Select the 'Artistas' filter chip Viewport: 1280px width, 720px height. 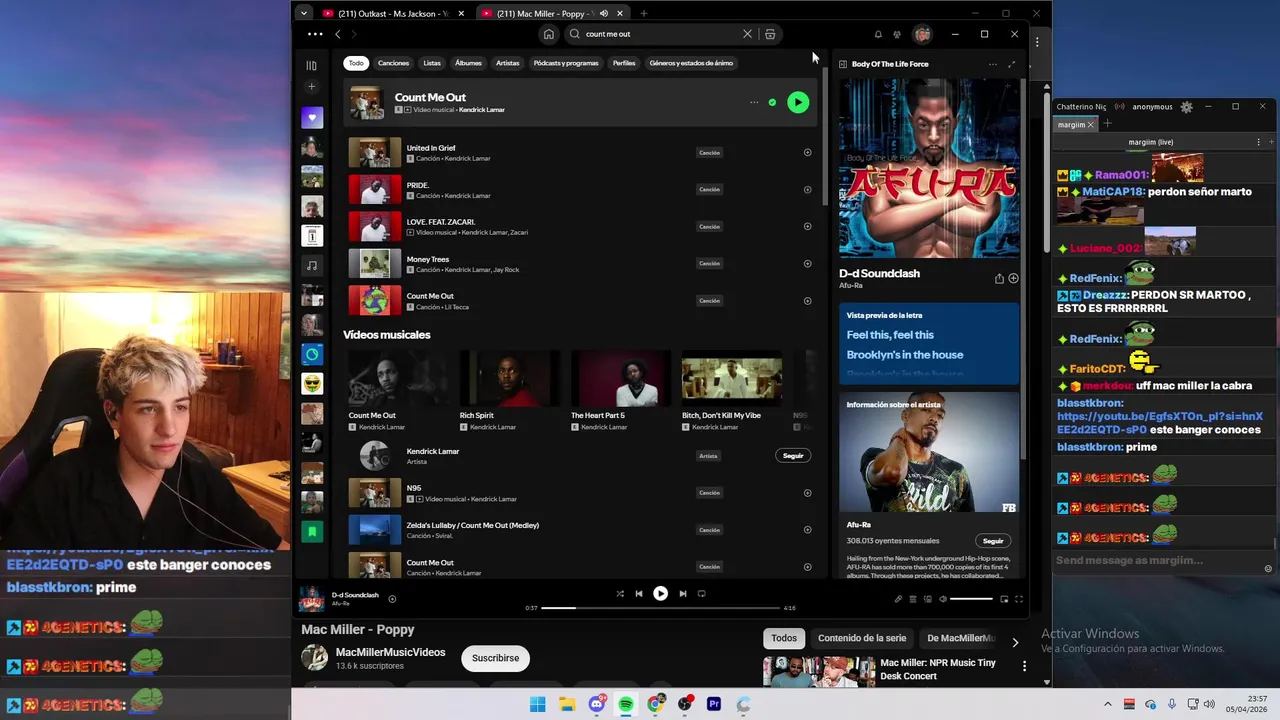point(508,63)
